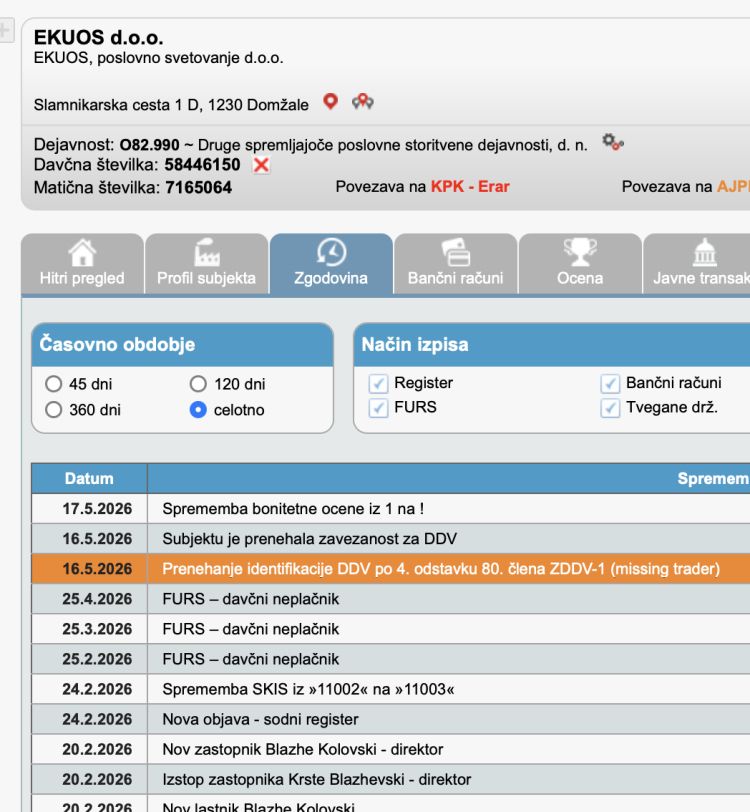This screenshot has height=812, width=750.
Task: Open the Javne transakcije tab
Action: [x=697, y=264]
